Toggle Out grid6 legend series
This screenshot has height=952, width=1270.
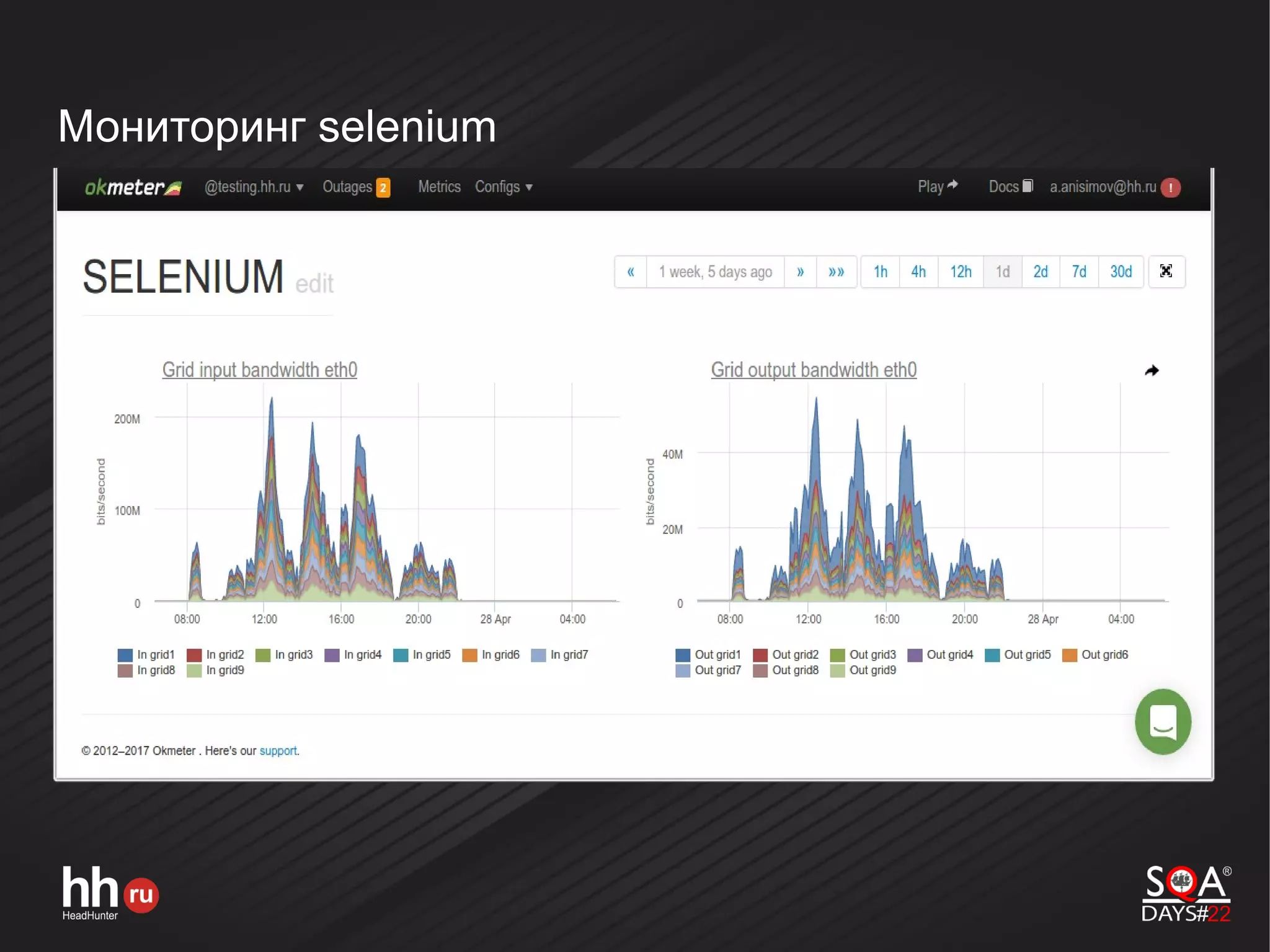click(1095, 655)
